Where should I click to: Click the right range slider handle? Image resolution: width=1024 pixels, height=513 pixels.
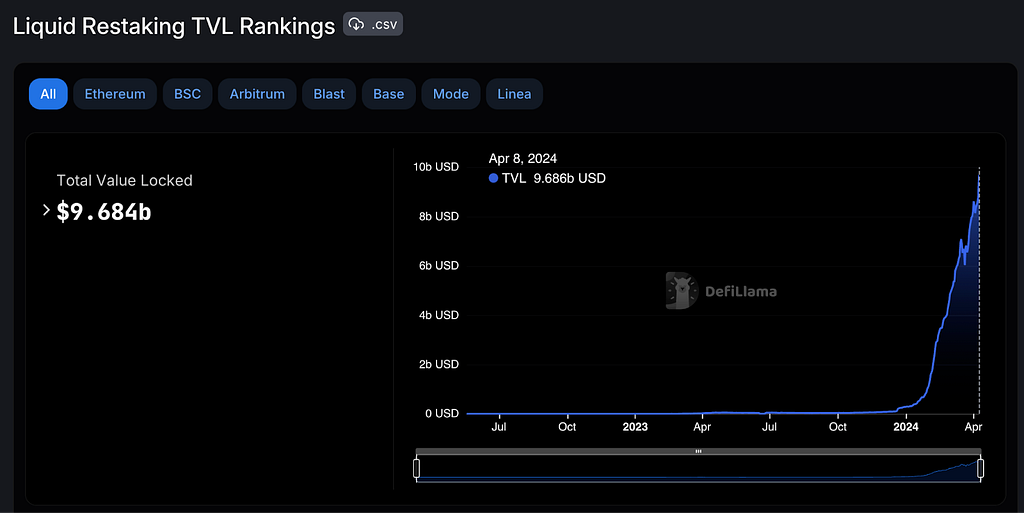click(980, 468)
